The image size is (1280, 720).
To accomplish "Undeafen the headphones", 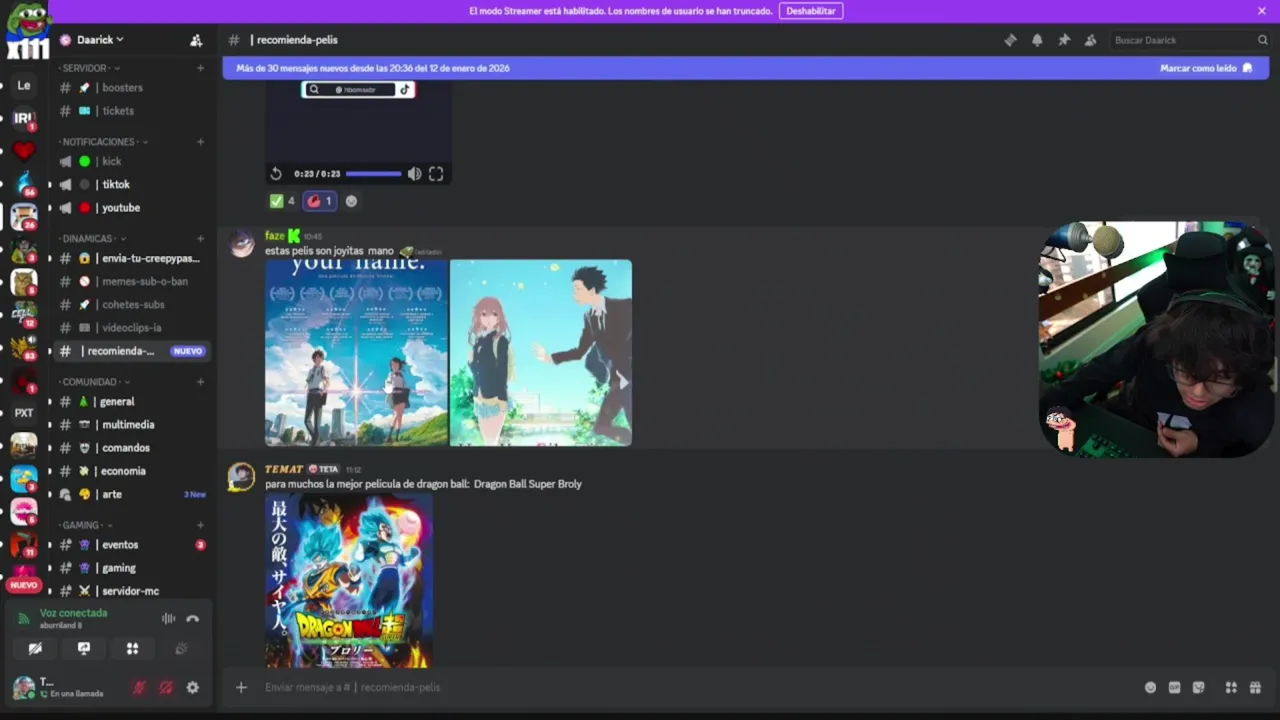I will tap(166, 688).
